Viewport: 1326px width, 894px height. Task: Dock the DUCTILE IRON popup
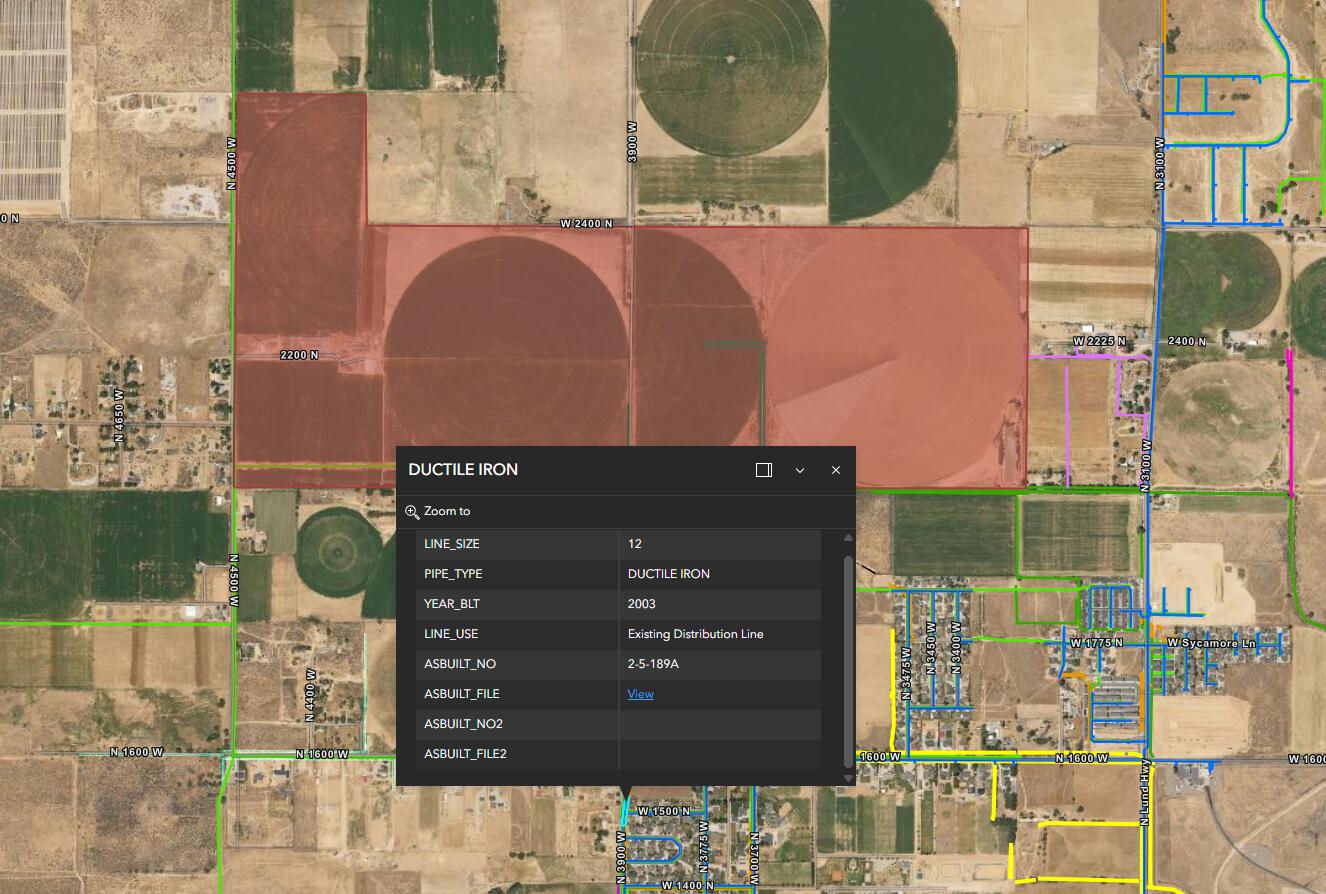coord(764,470)
